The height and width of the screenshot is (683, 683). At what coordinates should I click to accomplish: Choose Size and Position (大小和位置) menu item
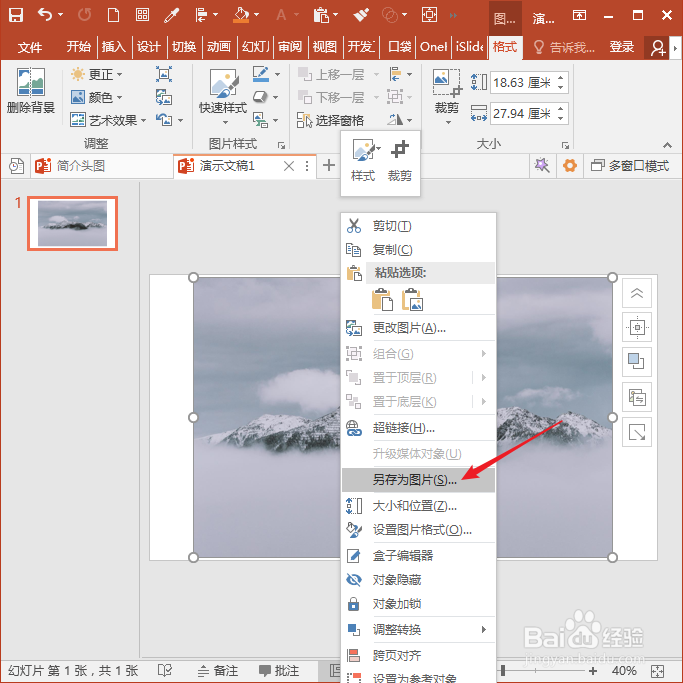click(419, 506)
